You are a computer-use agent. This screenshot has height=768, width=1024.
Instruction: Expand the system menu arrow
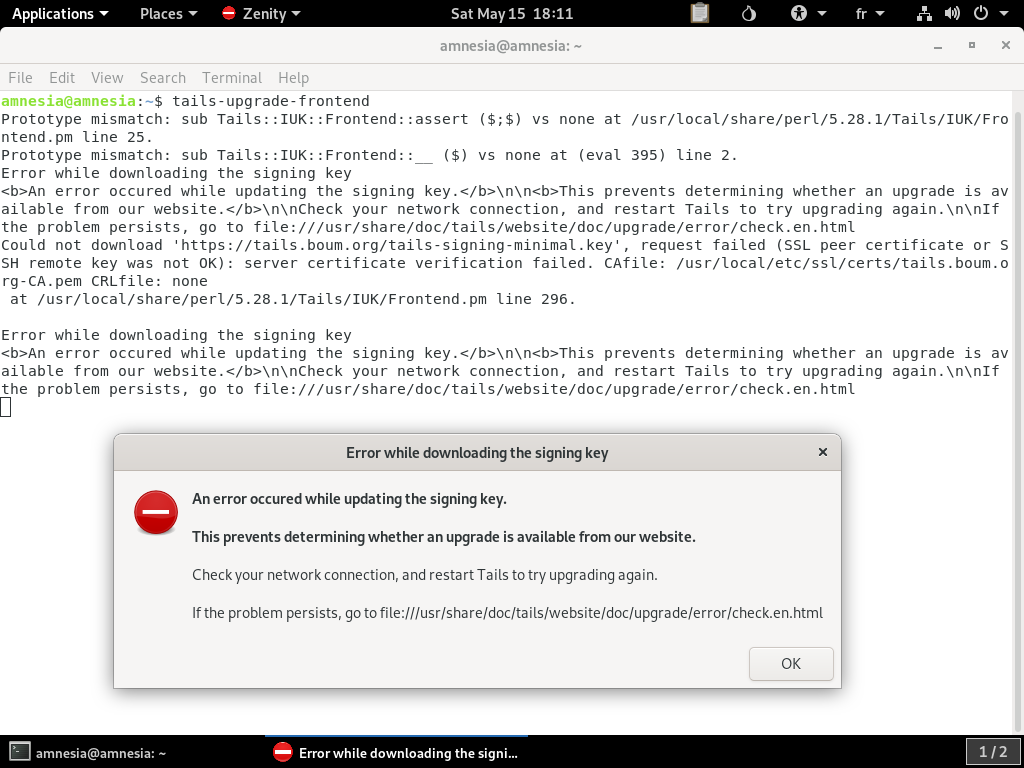tap(1004, 14)
